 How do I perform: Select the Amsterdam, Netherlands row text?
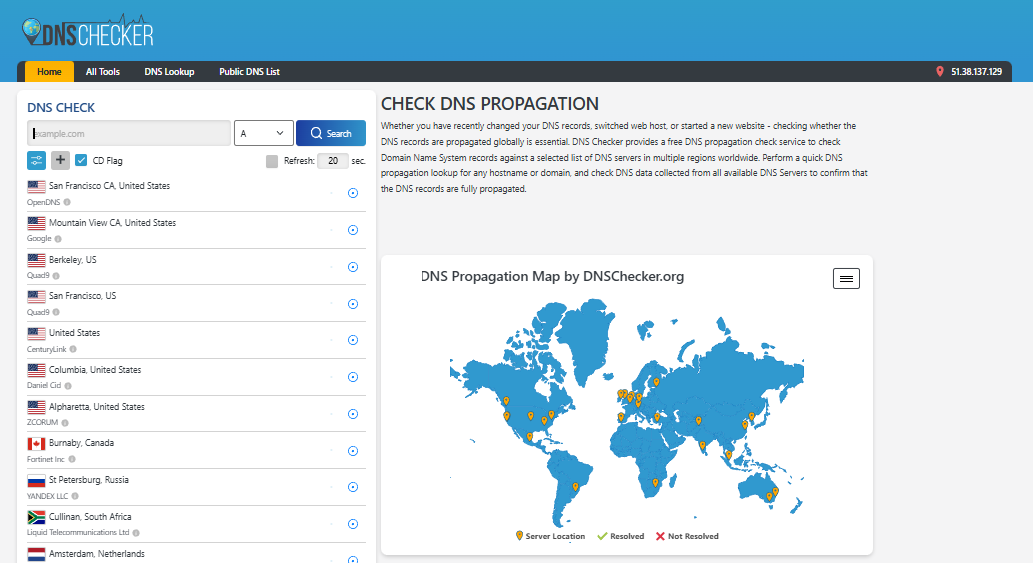point(97,554)
